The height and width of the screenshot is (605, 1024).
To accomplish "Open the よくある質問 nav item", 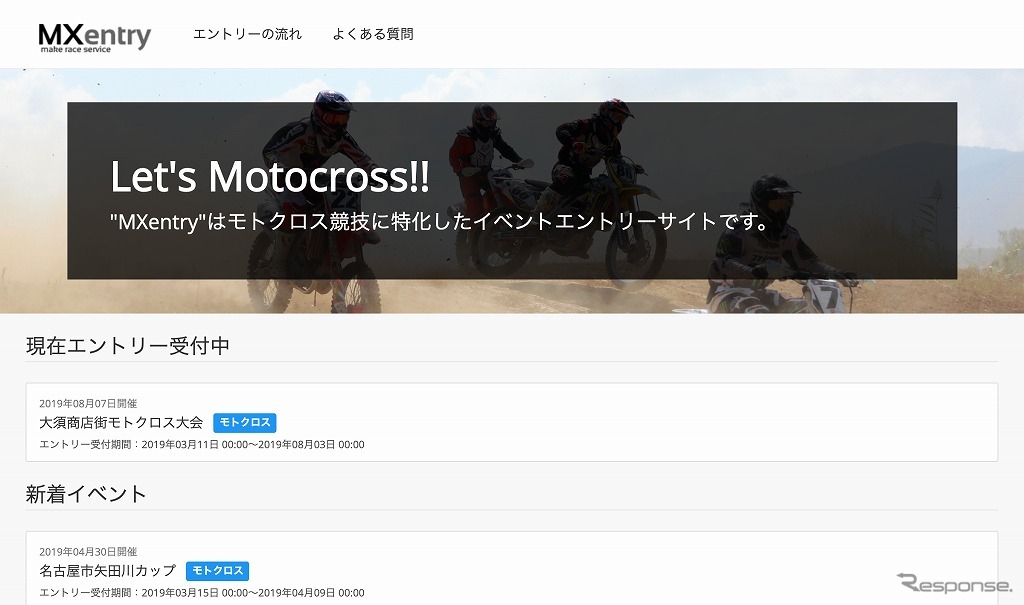I will click(373, 34).
